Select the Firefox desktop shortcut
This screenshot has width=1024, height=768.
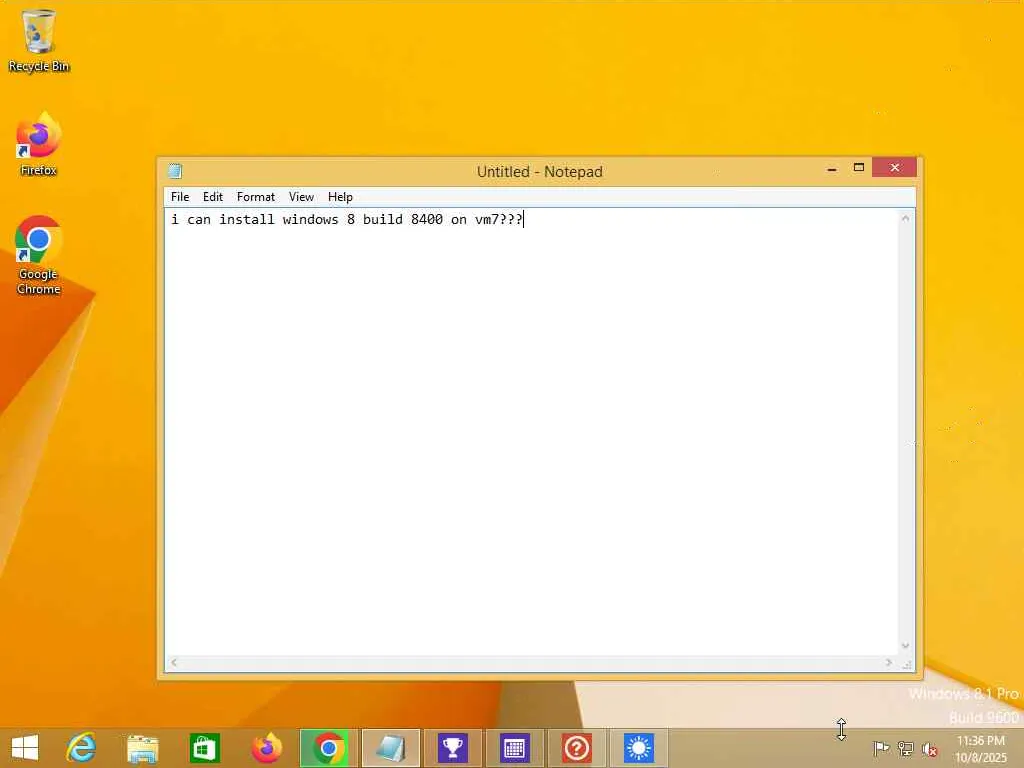(x=39, y=144)
